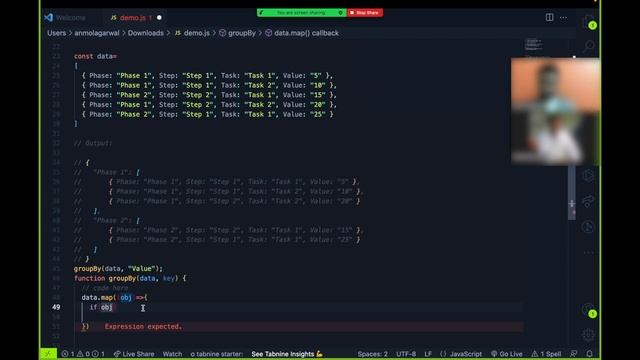Click Live Share in the status bar

[134, 354]
